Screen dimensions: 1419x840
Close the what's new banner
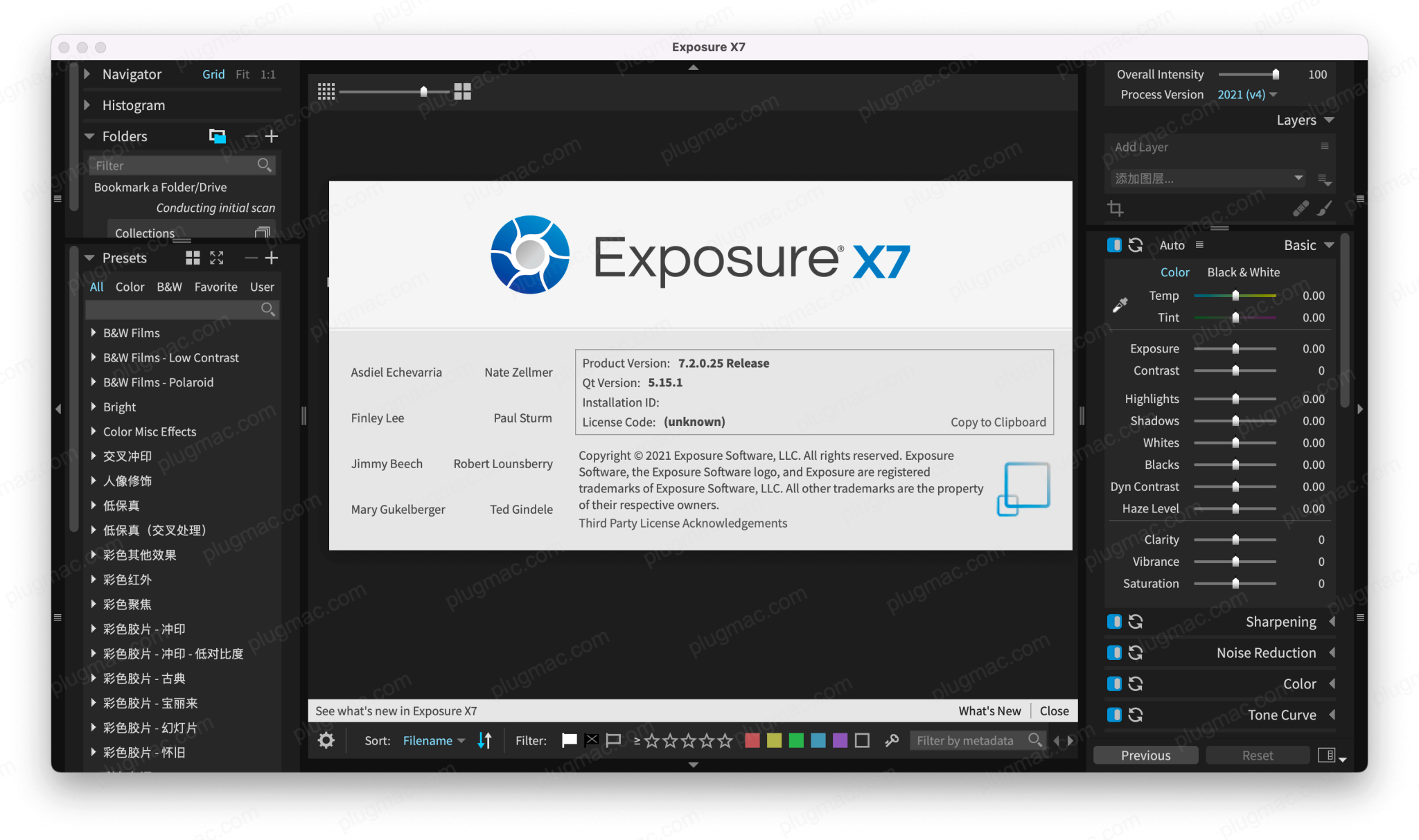click(x=1054, y=711)
